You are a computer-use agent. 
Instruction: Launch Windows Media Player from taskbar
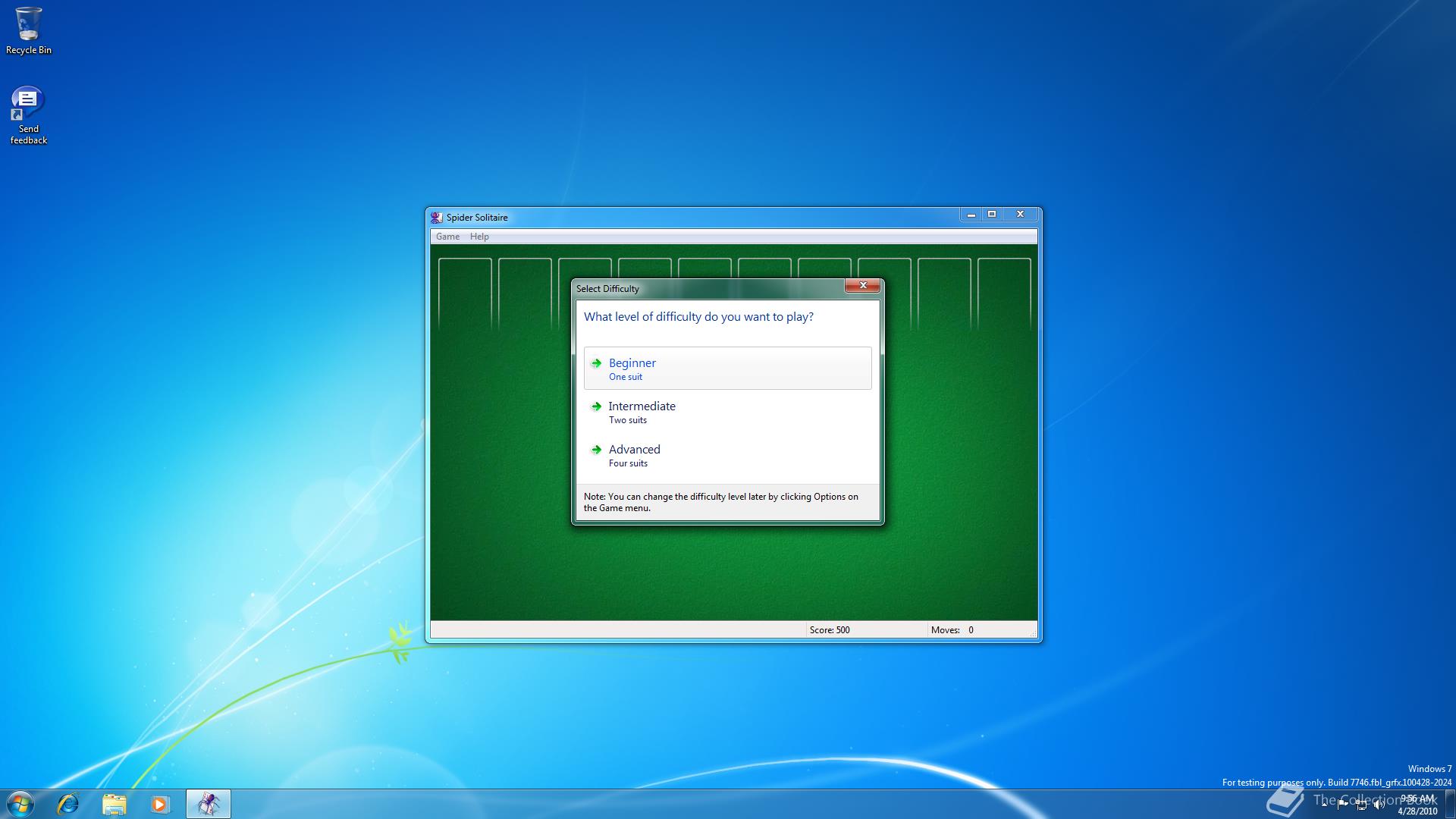tap(160, 804)
